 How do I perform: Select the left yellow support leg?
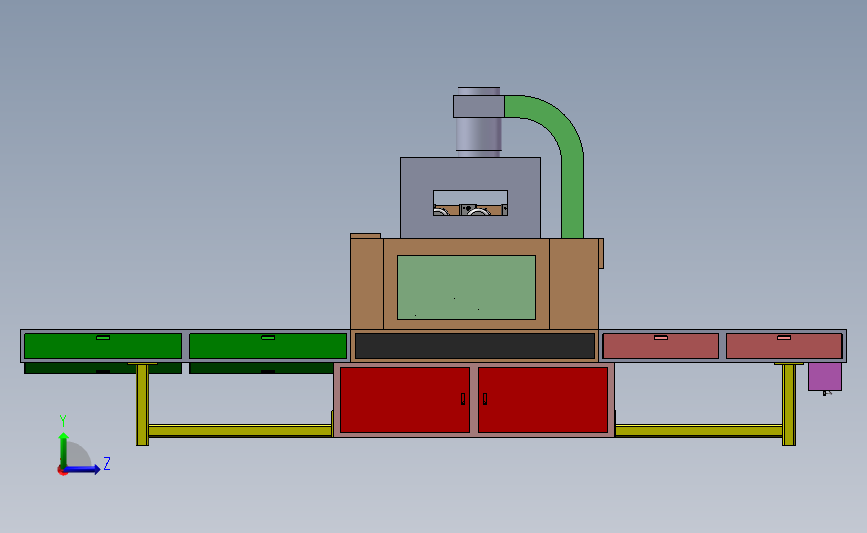pyautogui.click(x=142, y=404)
